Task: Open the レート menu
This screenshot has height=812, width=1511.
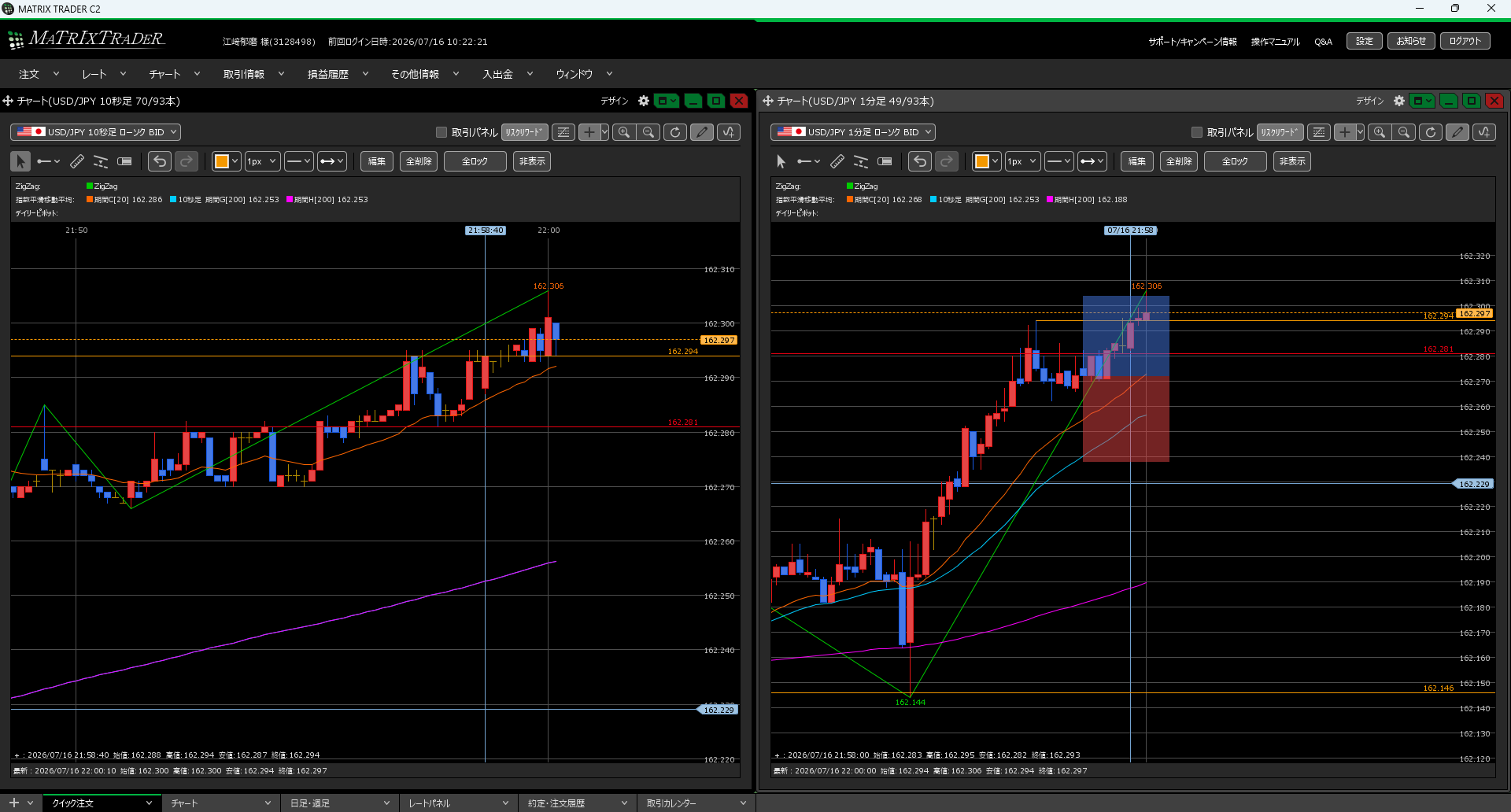Action: [104, 74]
